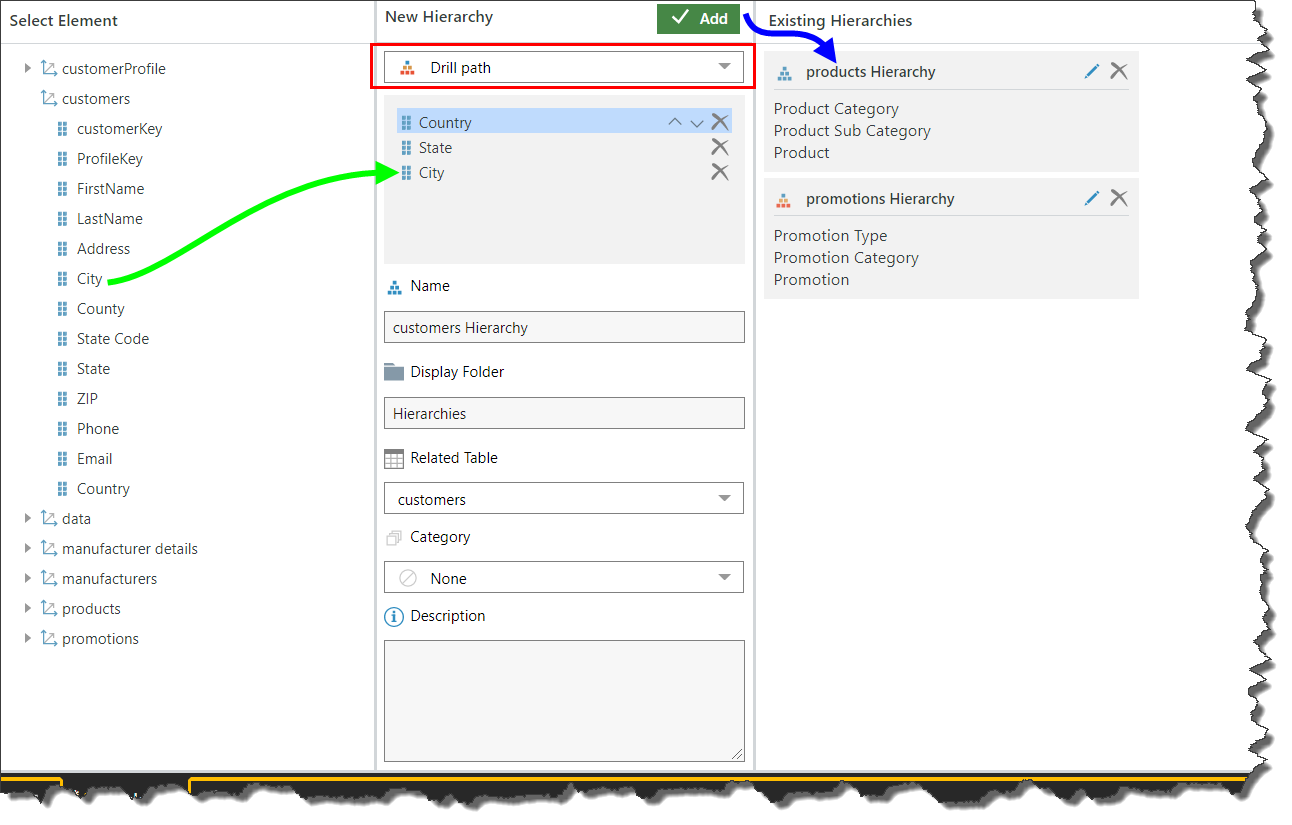Open the Drill path type dropdown
Viewport: 1292px width, 825px height.
coord(564,68)
